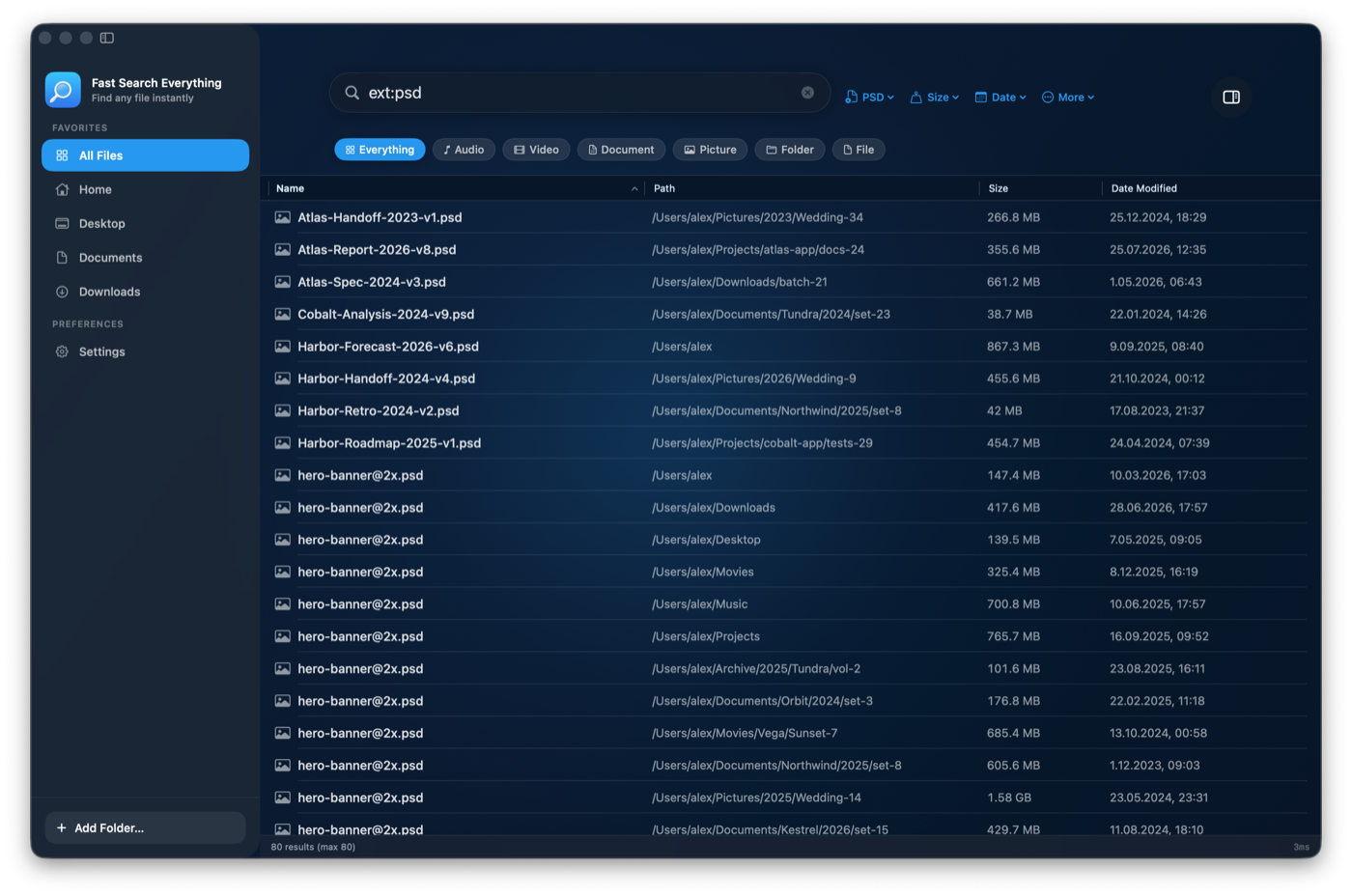Viewport: 1352px width, 896px height.
Task: Click path /Users/alex/Archive/2025/Tundra/vol-2
Action: [x=756, y=668]
